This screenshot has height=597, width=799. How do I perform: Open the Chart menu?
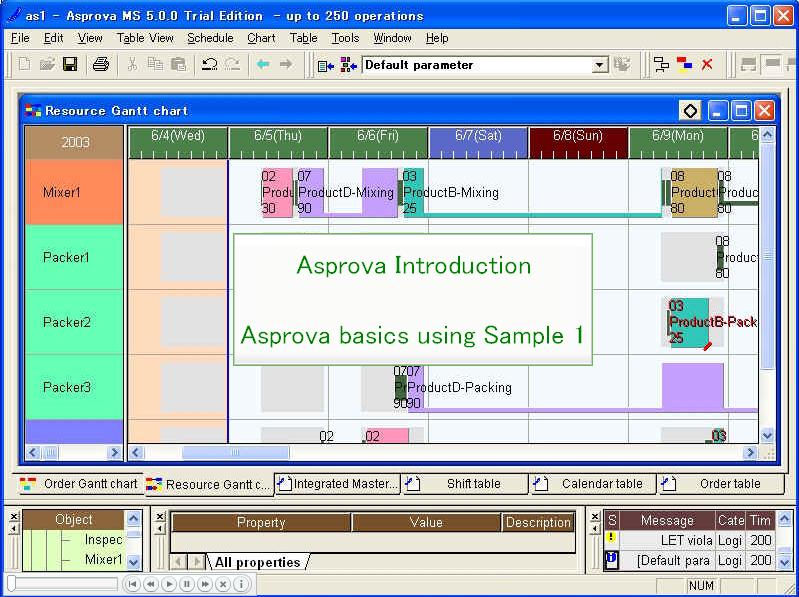click(261, 38)
